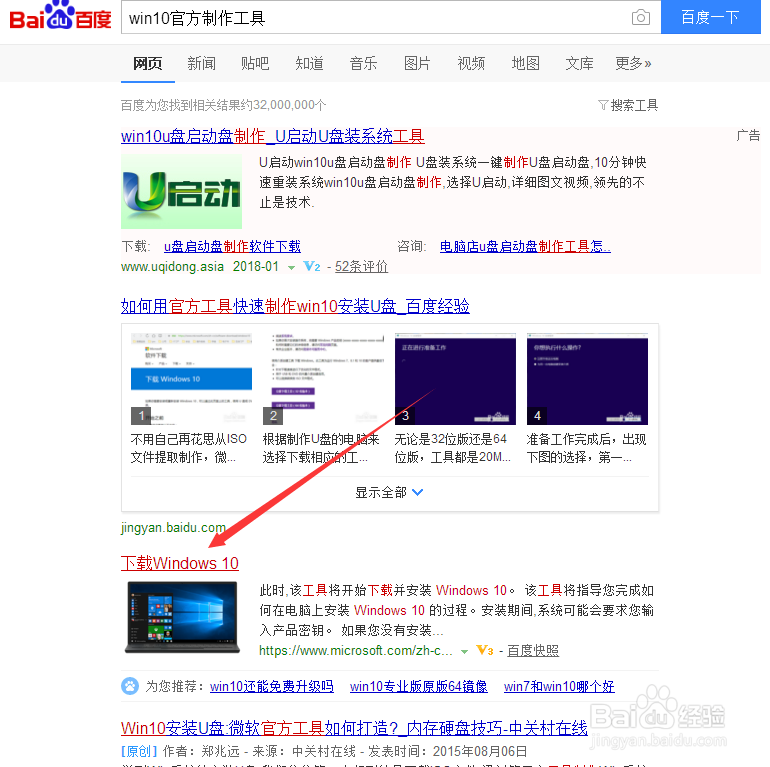The height and width of the screenshot is (767, 770).
Task: Click the www.uqidong.asia URL text
Action: pyautogui.click(x=172, y=267)
